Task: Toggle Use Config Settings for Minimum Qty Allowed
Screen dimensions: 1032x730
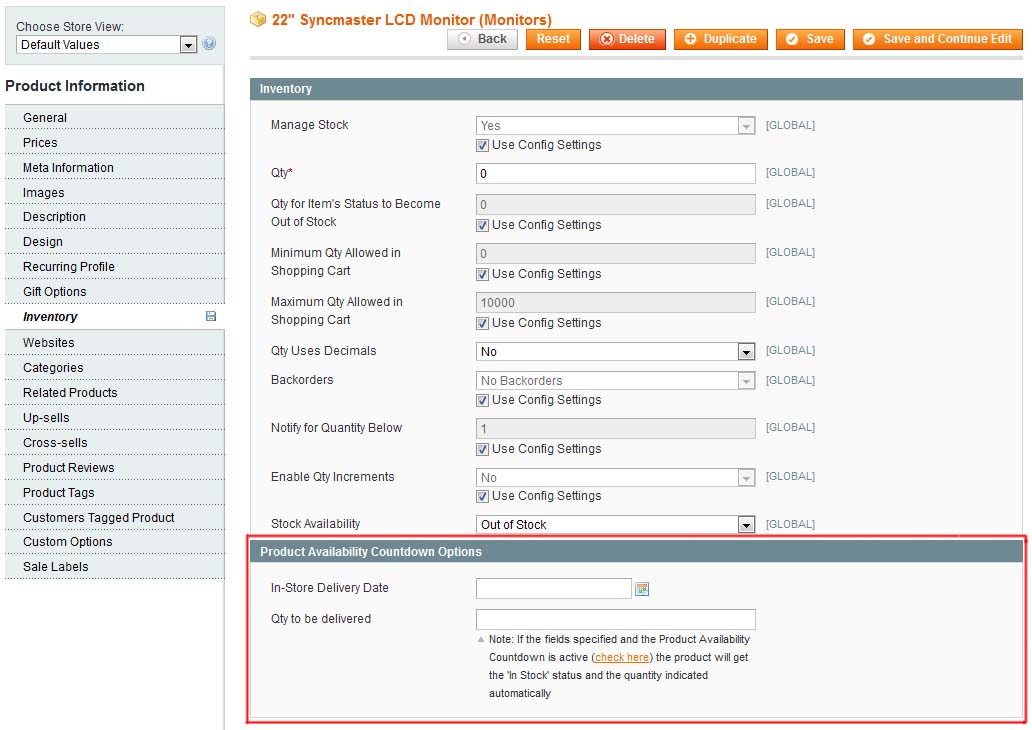Action: click(482, 274)
